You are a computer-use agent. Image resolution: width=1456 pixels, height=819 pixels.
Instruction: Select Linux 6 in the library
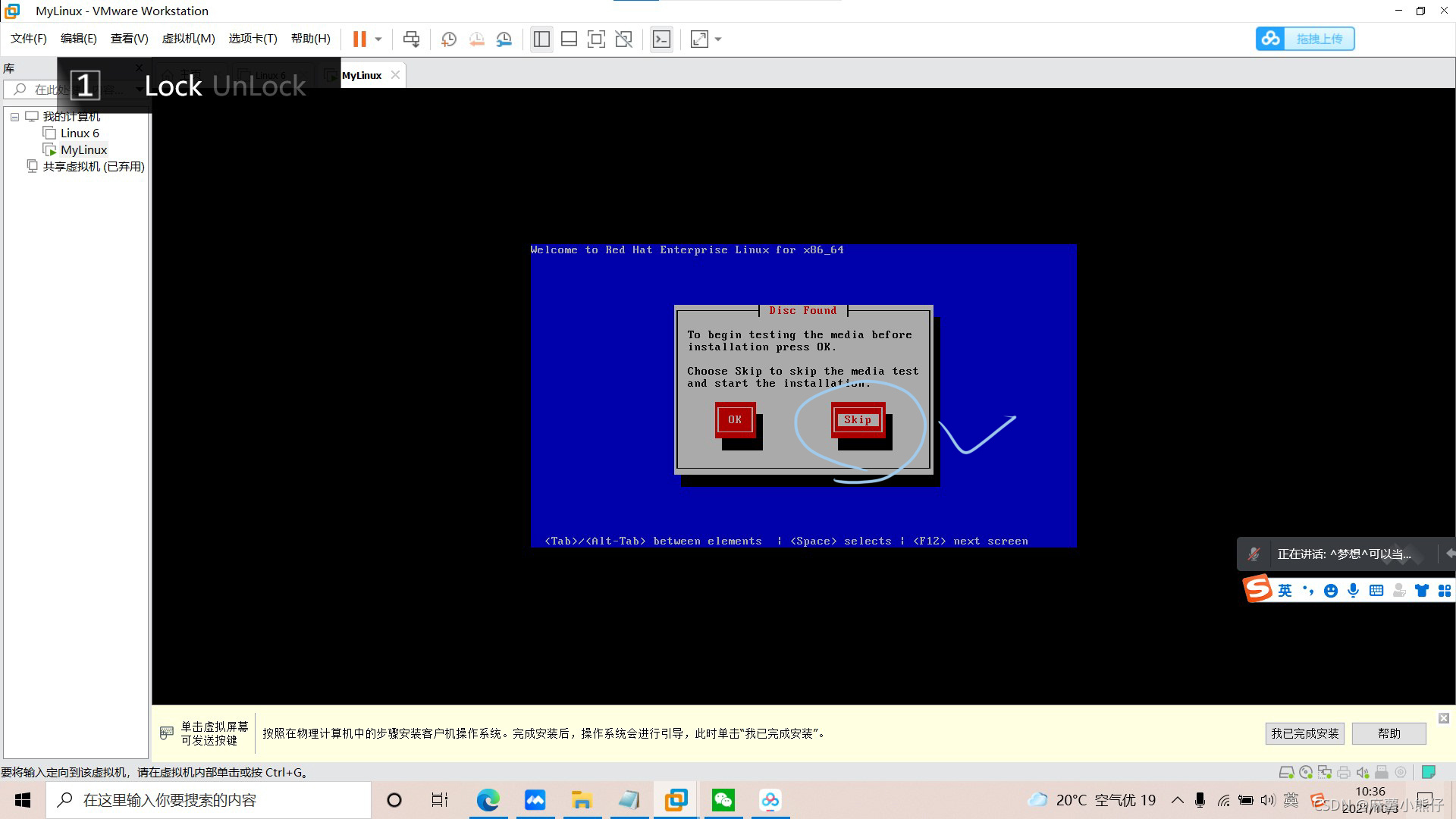(80, 133)
